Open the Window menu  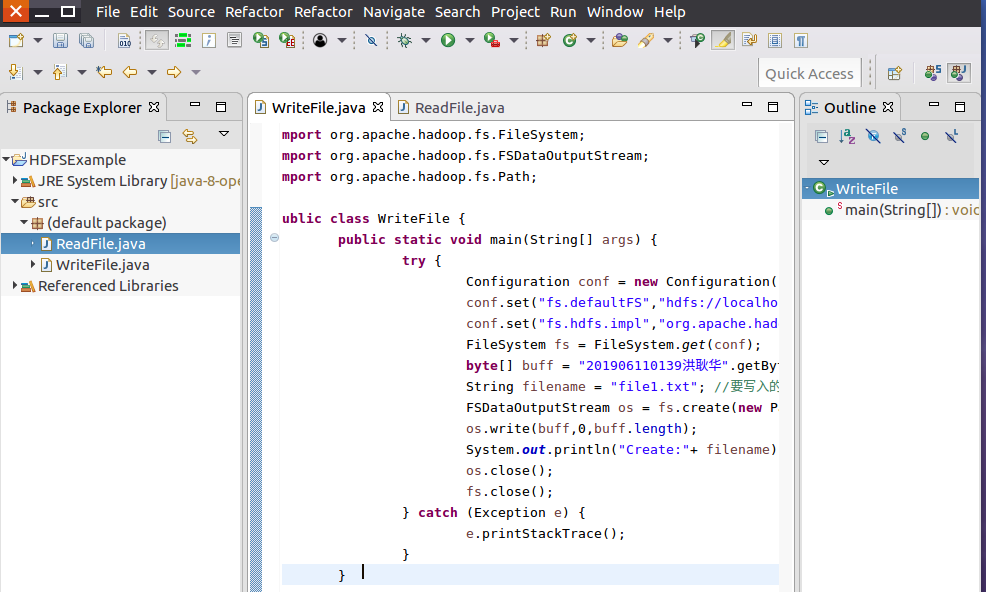(615, 12)
